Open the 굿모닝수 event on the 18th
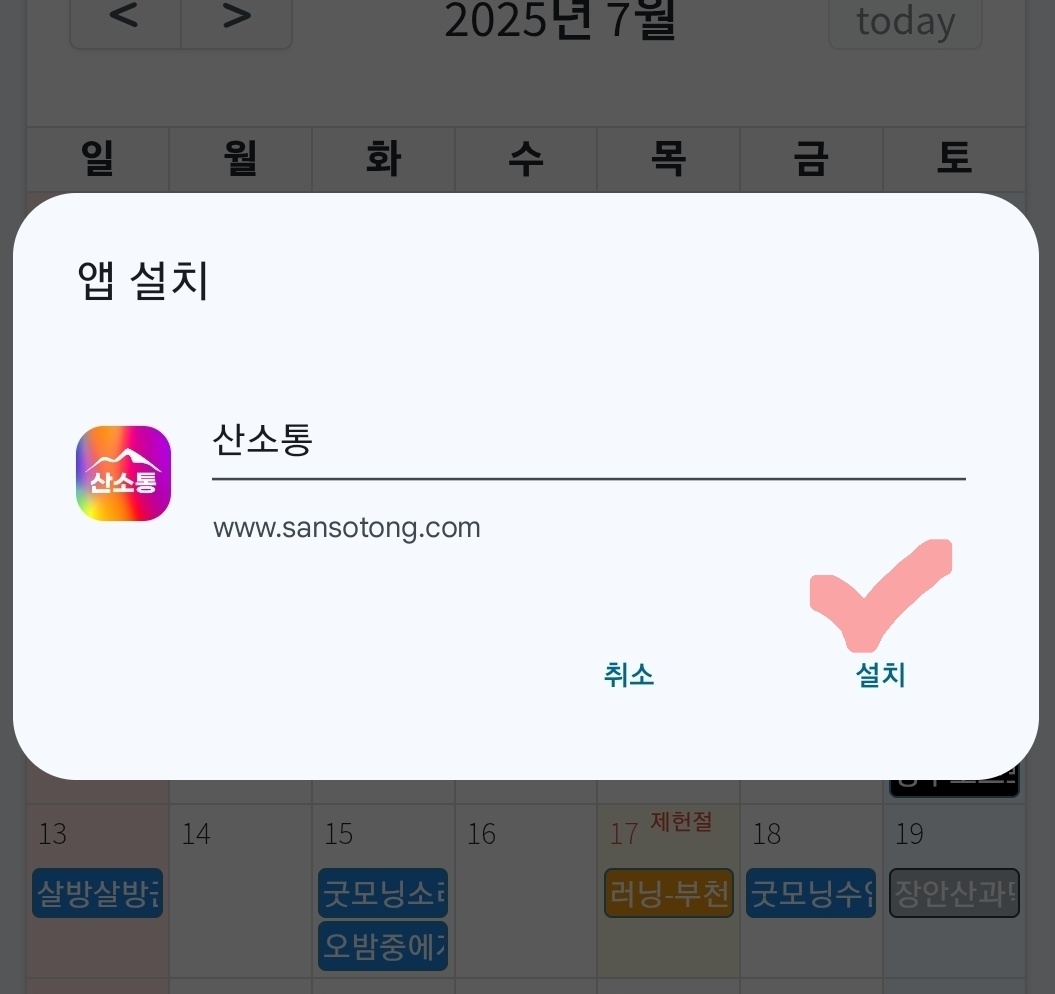Viewport: 1055px width, 994px height. (x=811, y=893)
